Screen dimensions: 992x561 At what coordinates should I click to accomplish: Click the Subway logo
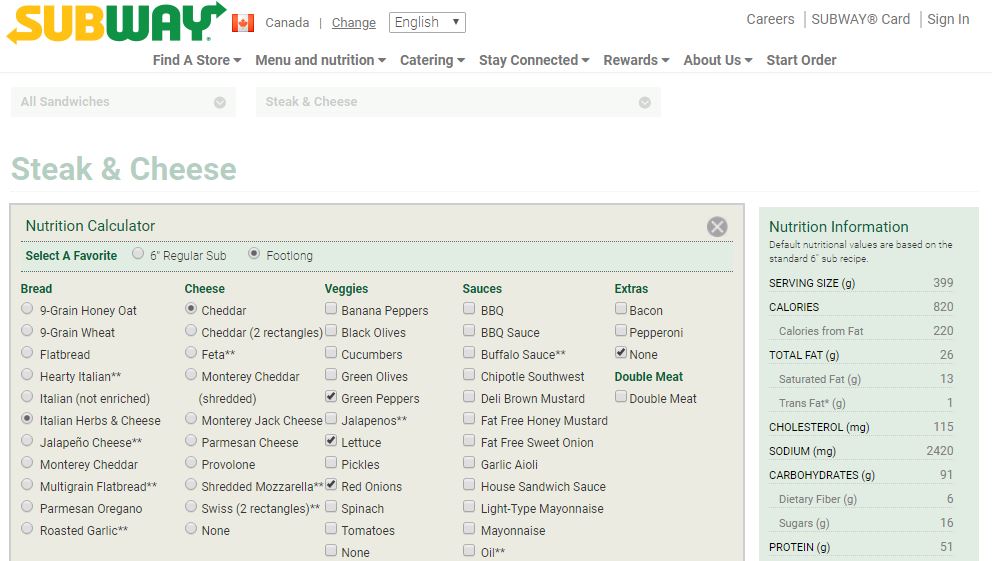tap(115, 23)
